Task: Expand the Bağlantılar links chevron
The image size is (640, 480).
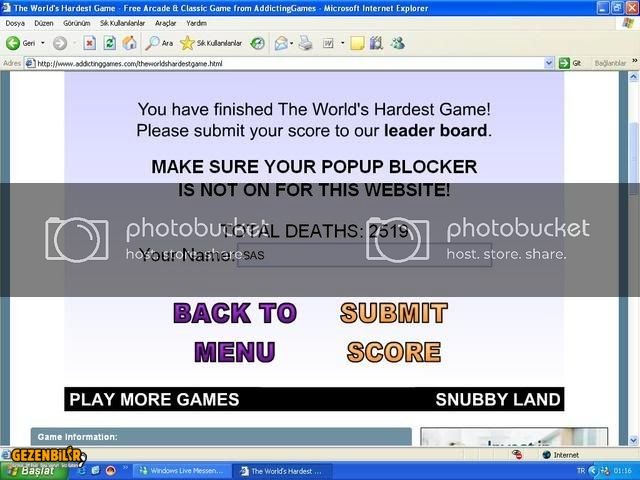Action: click(x=635, y=61)
